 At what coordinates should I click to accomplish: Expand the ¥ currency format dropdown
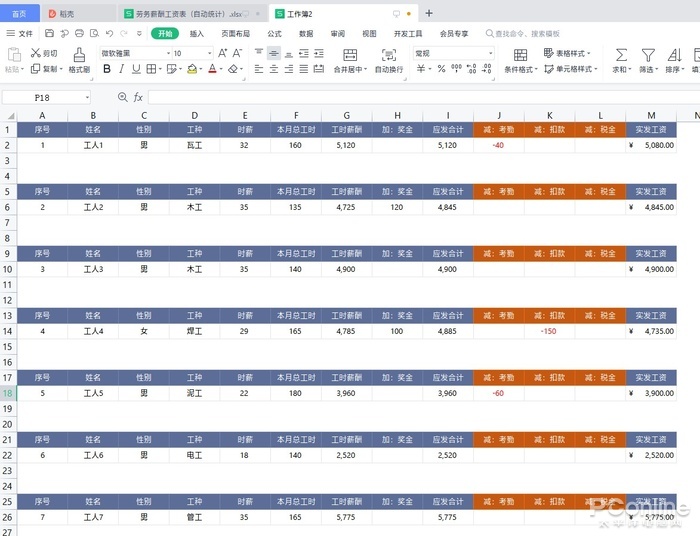[x=430, y=69]
